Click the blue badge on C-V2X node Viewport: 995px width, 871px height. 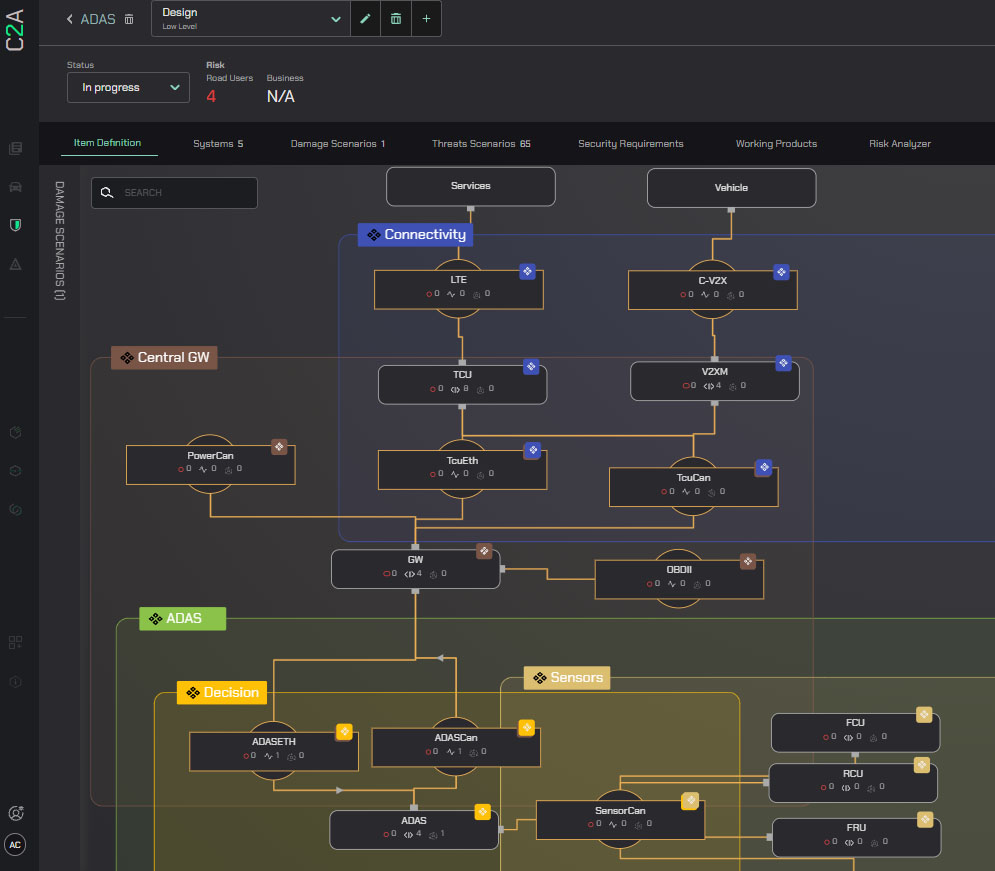point(782,272)
